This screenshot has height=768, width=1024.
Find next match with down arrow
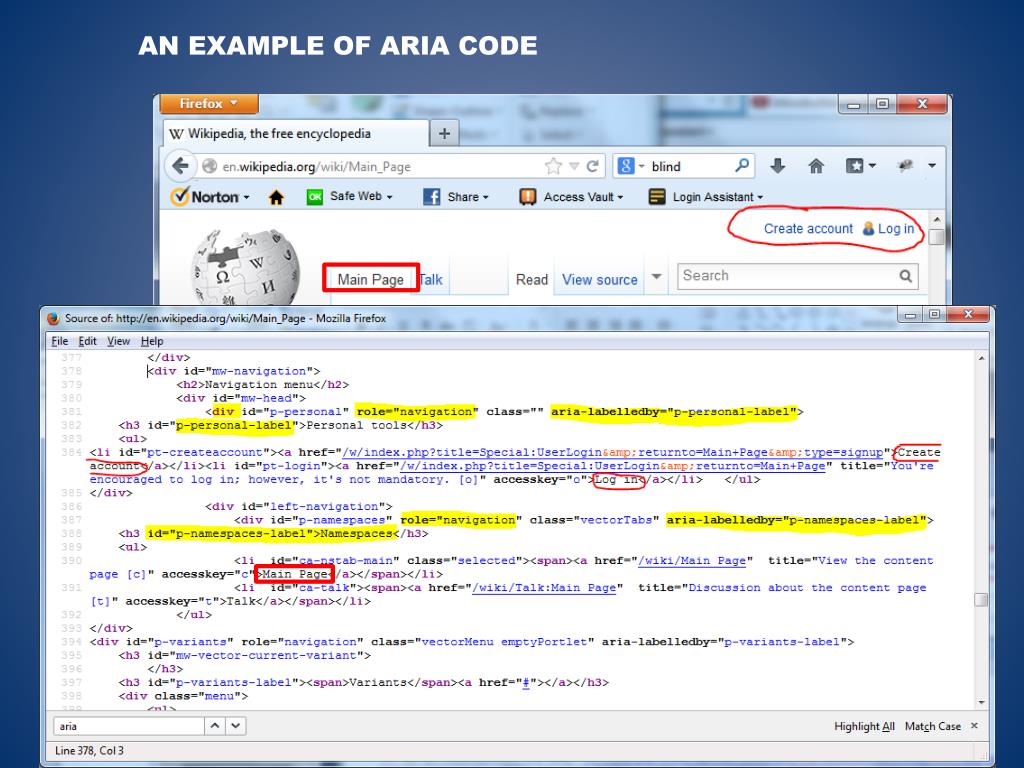coord(236,726)
